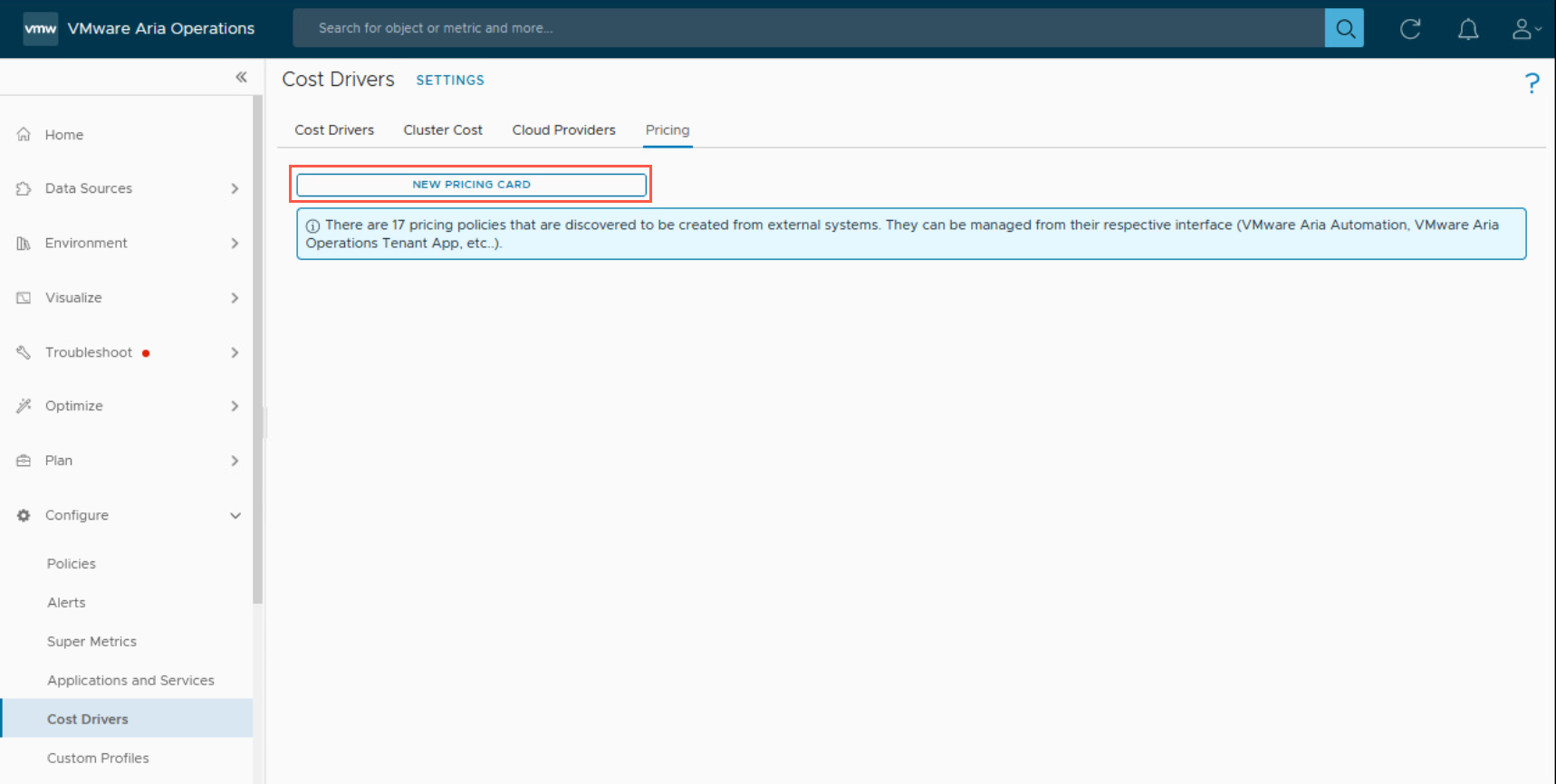Click the search magnifier button
This screenshot has height=784, width=1556.
click(x=1344, y=29)
